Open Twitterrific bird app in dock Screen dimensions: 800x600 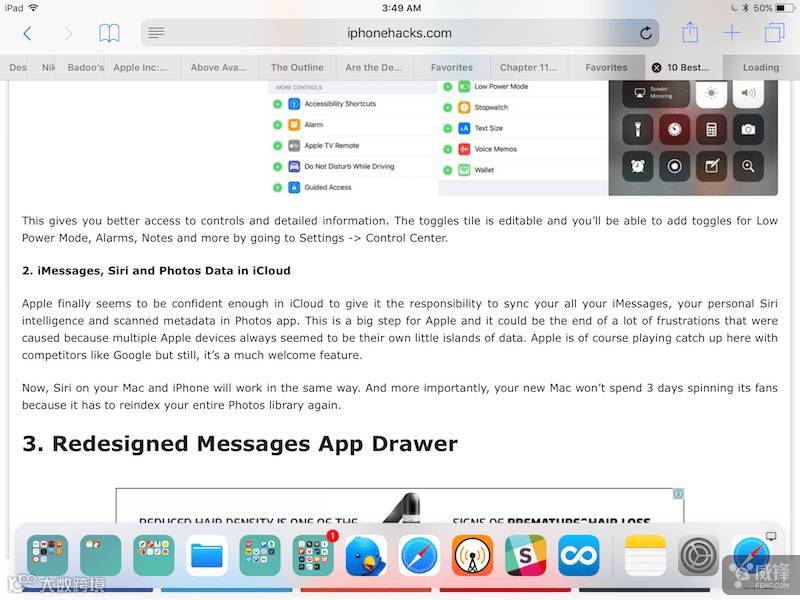click(366, 556)
